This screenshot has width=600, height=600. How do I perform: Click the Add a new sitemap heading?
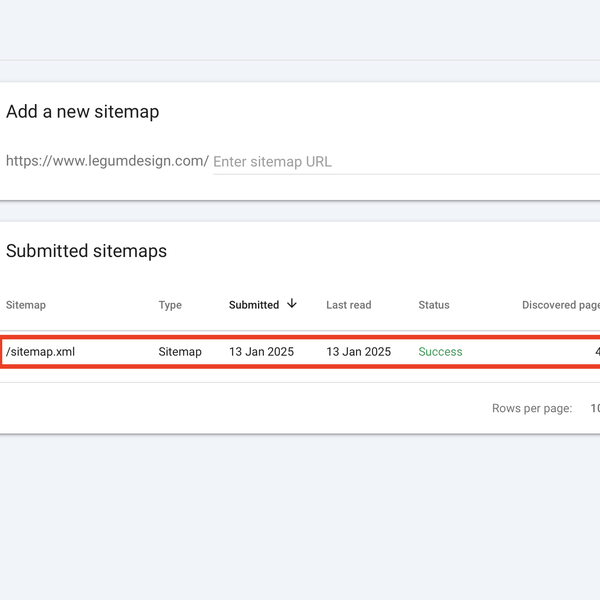point(83,112)
